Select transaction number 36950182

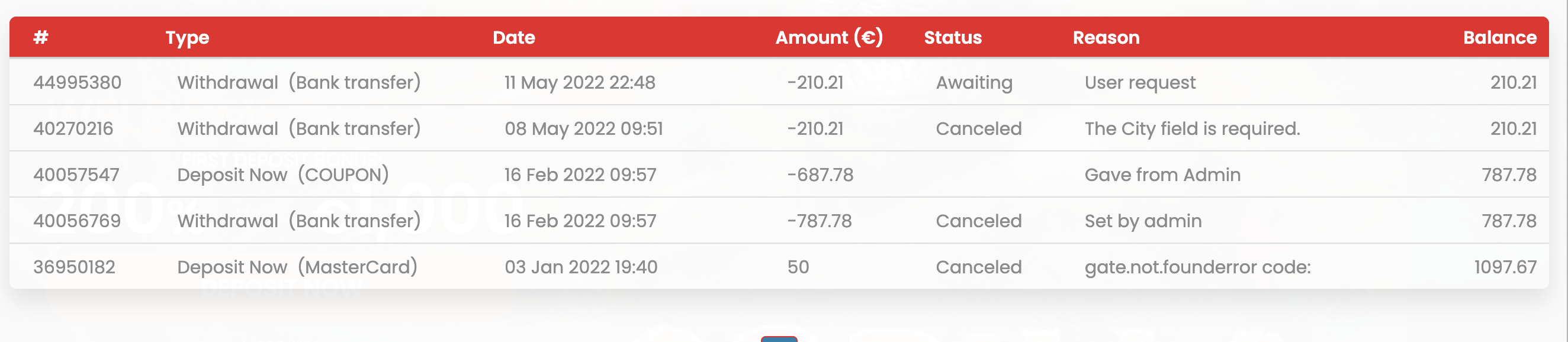(x=74, y=267)
